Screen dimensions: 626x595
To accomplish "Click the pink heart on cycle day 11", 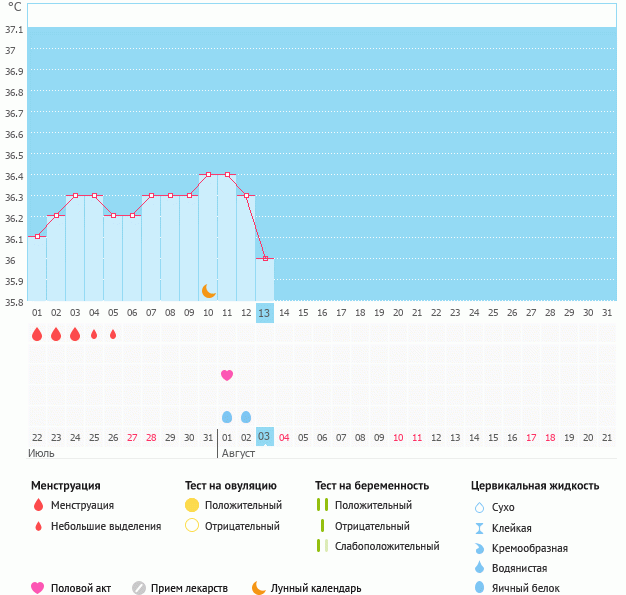I will click(227, 375).
